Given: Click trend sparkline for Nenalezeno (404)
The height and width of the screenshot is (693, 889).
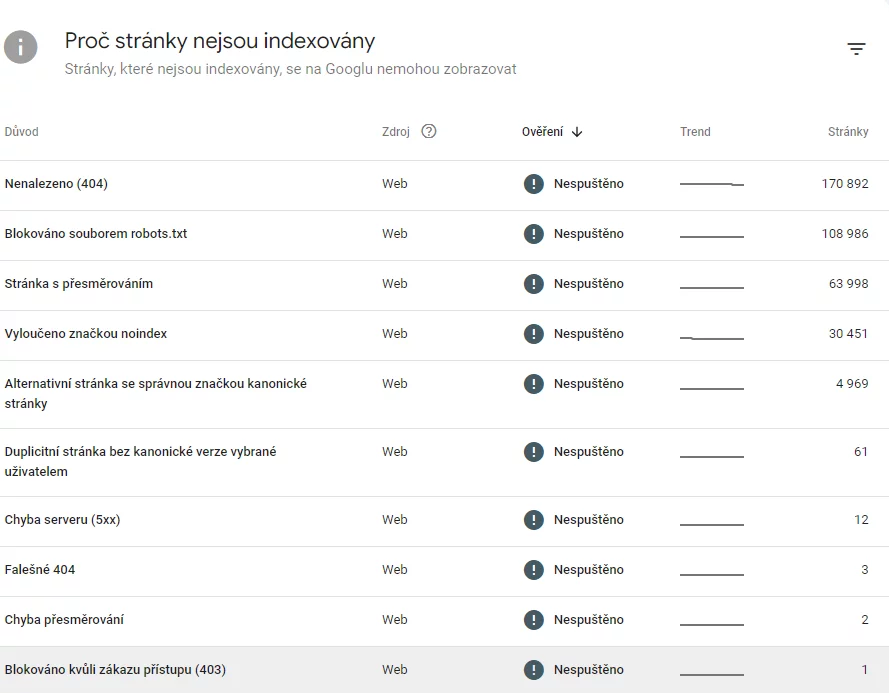Looking at the screenshot, I should point(712,184).
